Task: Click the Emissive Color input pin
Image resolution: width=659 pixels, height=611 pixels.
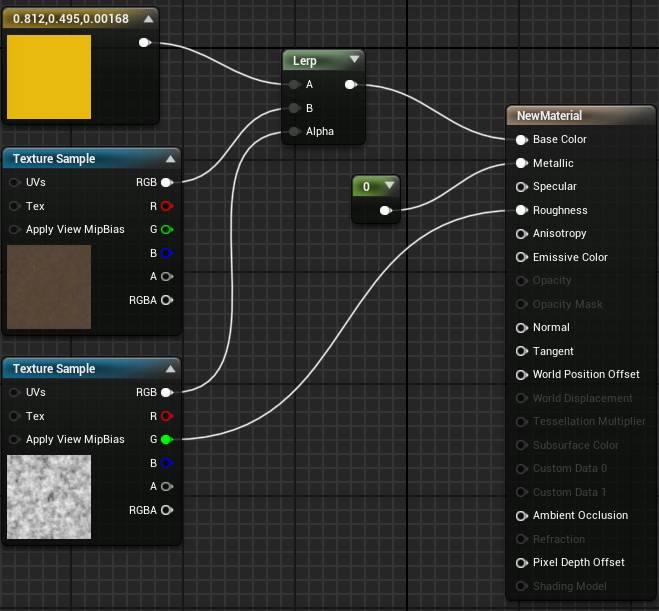Action: tap(522, 257)
